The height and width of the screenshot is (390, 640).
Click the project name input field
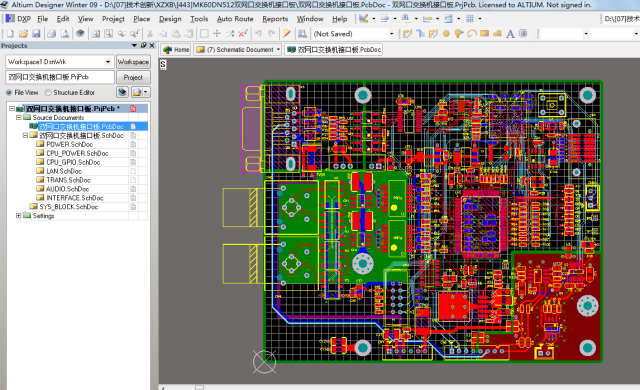point(60,78)
